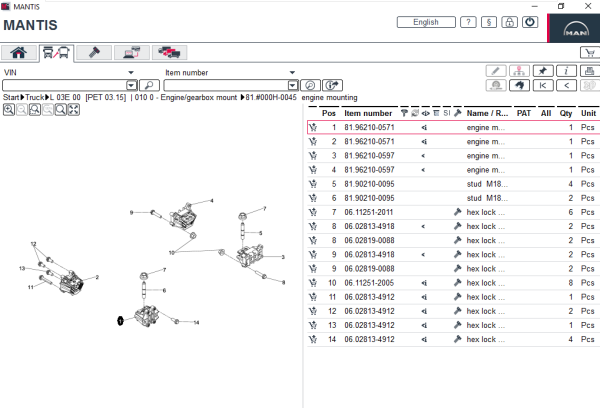Open the Home tab

[x=18, y=52]
